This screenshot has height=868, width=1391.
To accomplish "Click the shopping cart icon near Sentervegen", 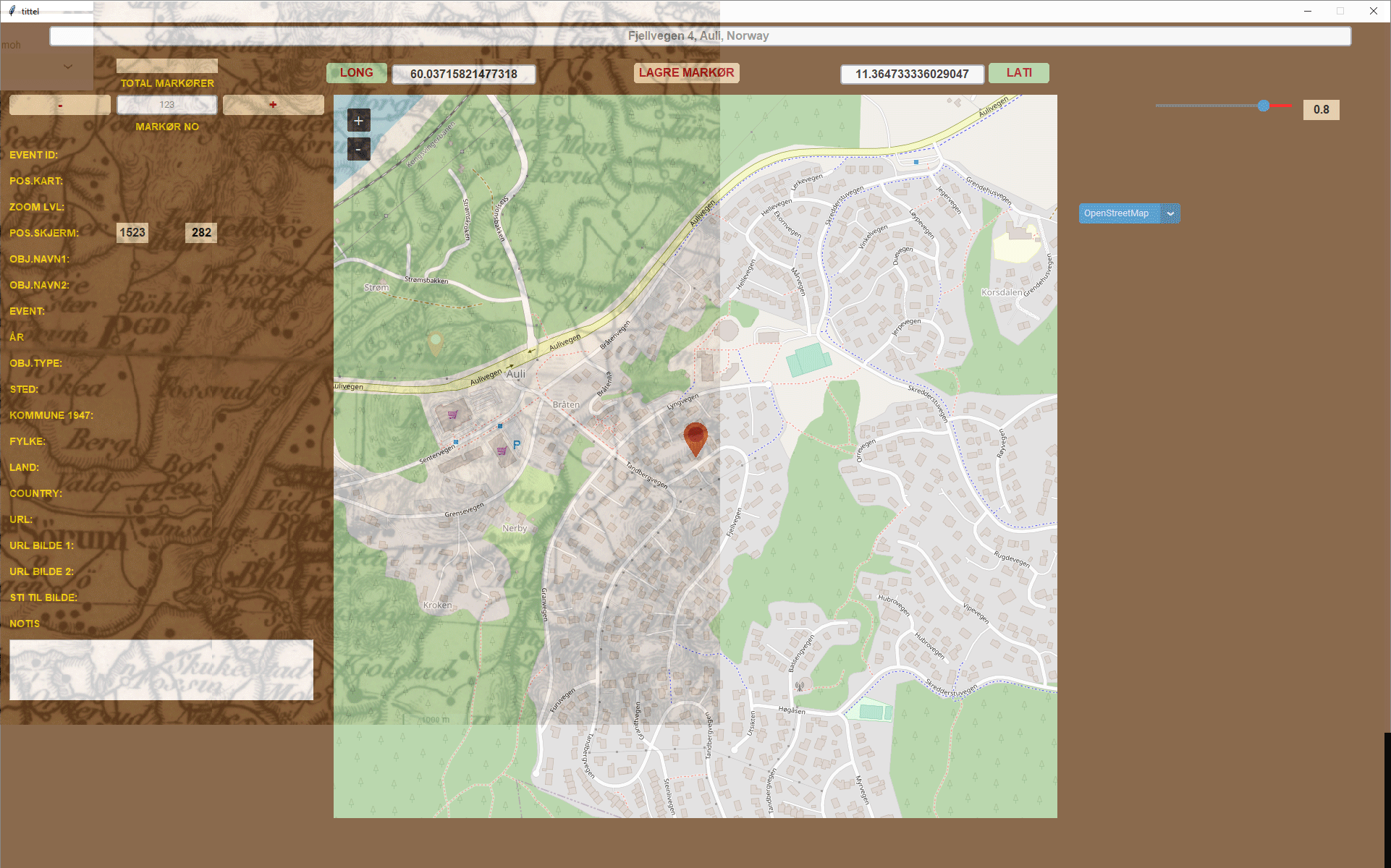I will pos(453,414).
